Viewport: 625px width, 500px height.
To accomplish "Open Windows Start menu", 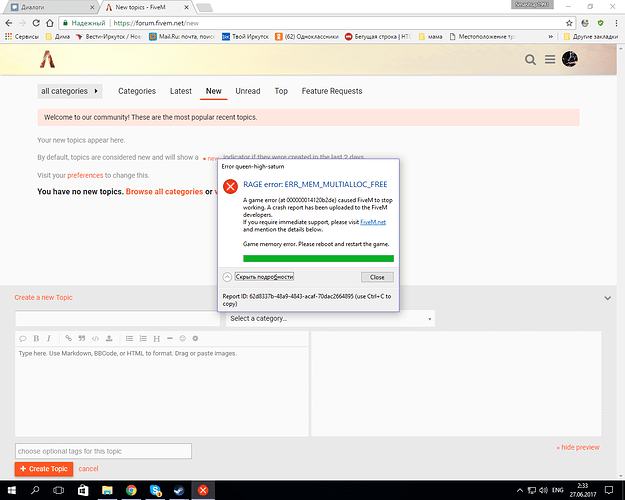I will pyautogui.click(x=12, y=490).
